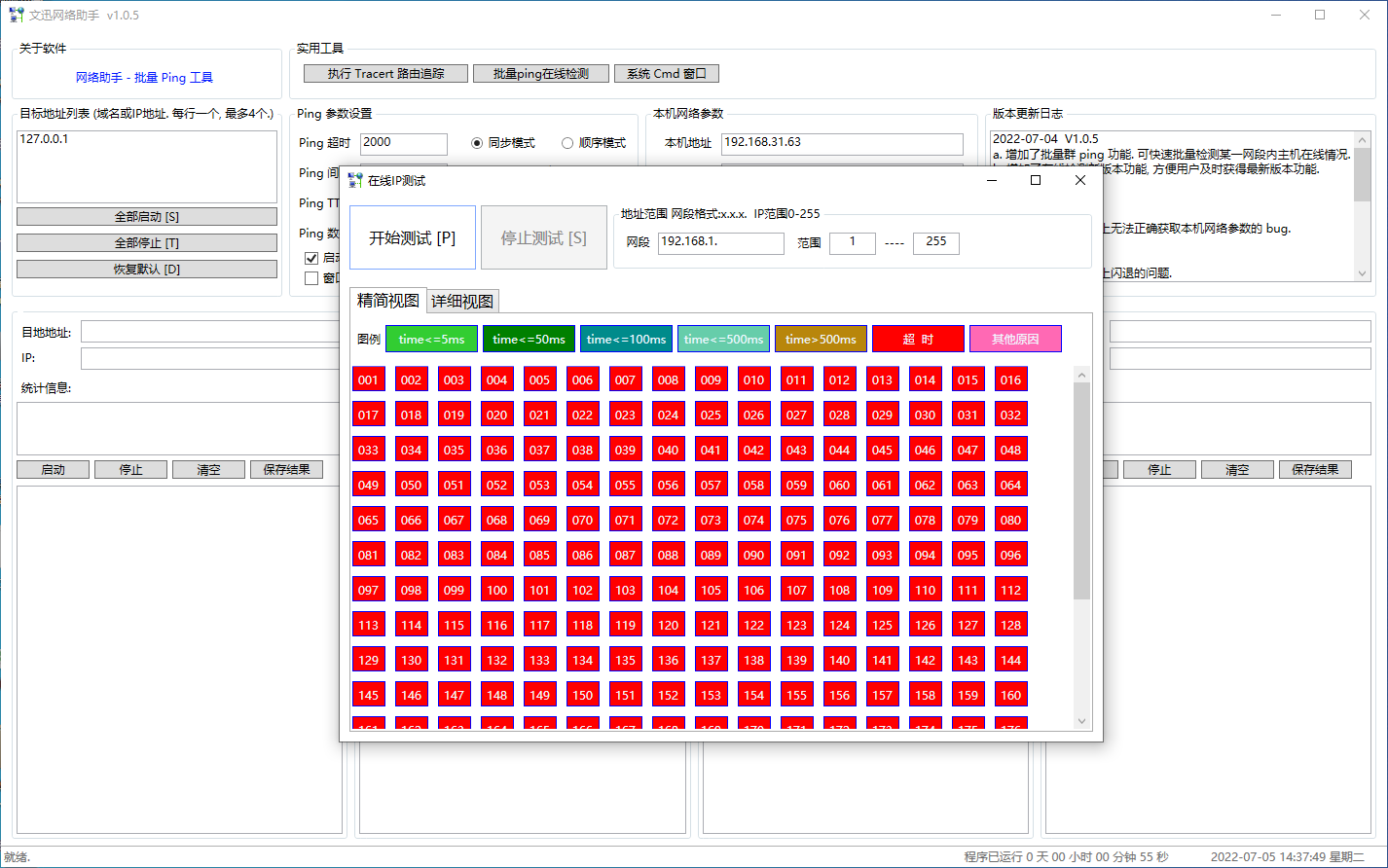Click the 版本更新日志 scroll up arrow
The image size is (1388, 868).
click(1363, 140)
